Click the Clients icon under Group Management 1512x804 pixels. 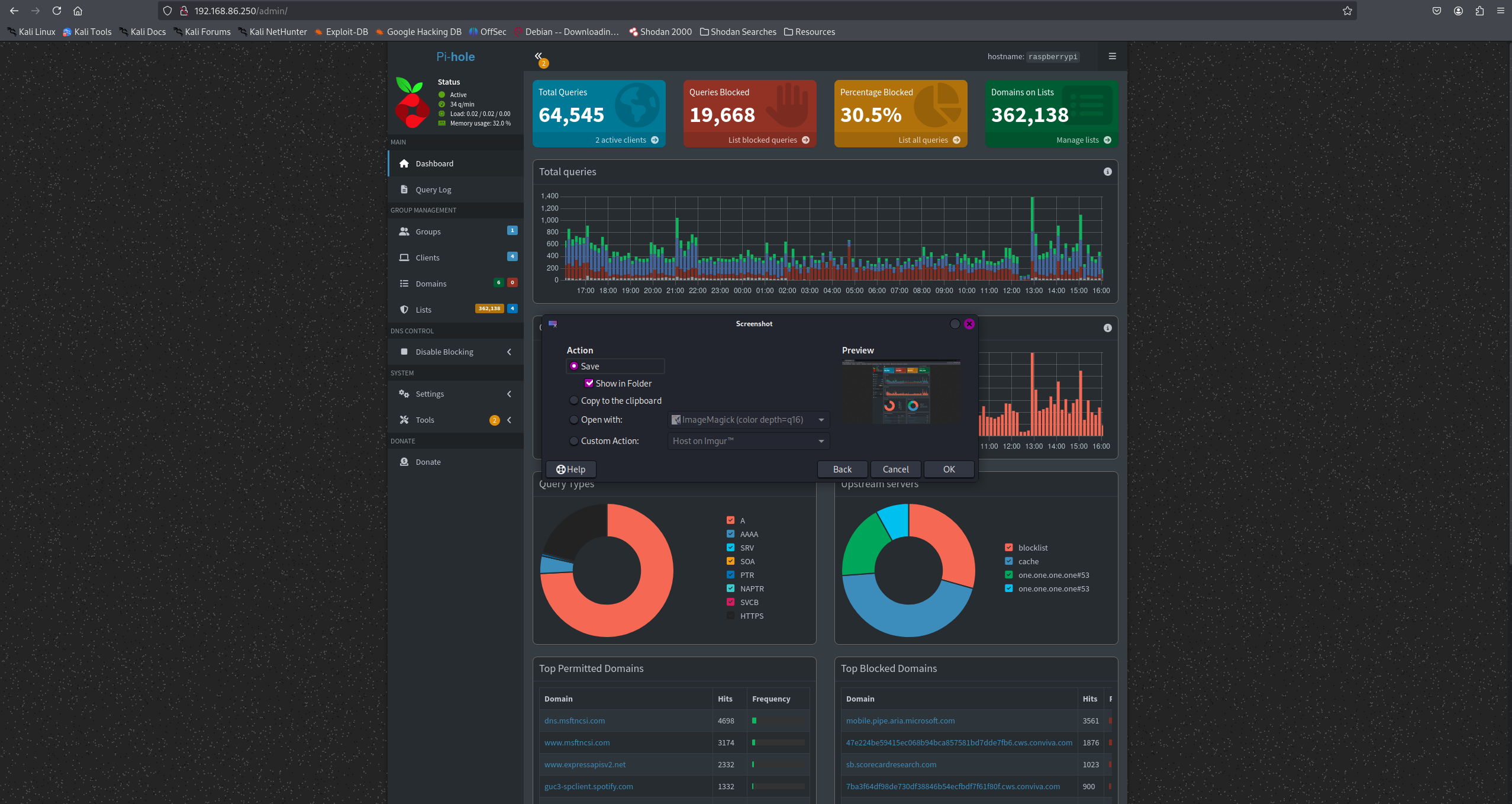point(405,258)
